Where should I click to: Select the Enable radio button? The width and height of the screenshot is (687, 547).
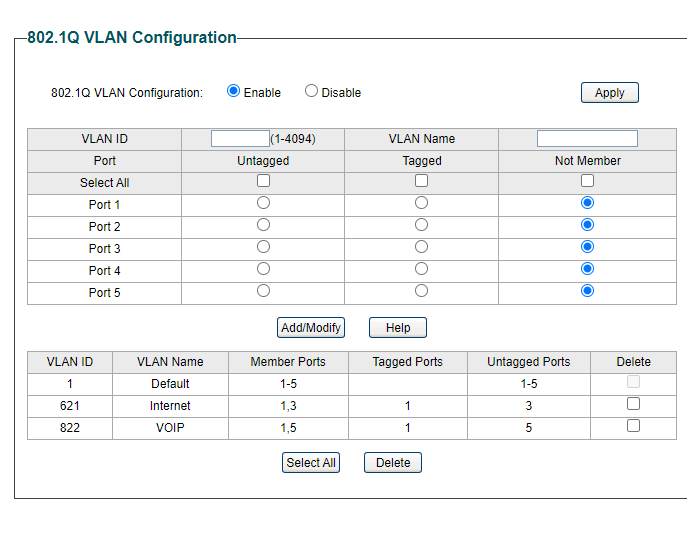click(234, 91)
